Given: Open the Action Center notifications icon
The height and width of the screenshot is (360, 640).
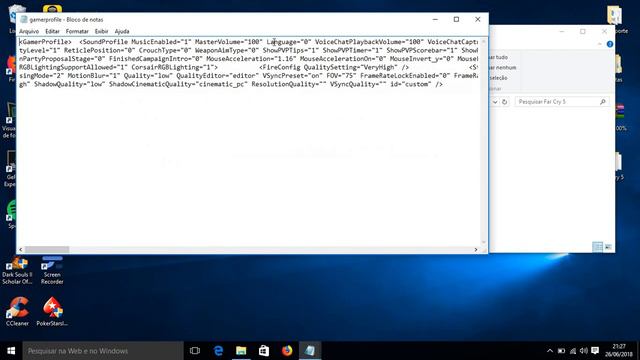Looking at the screenshot, I should [x=595, y=351].
